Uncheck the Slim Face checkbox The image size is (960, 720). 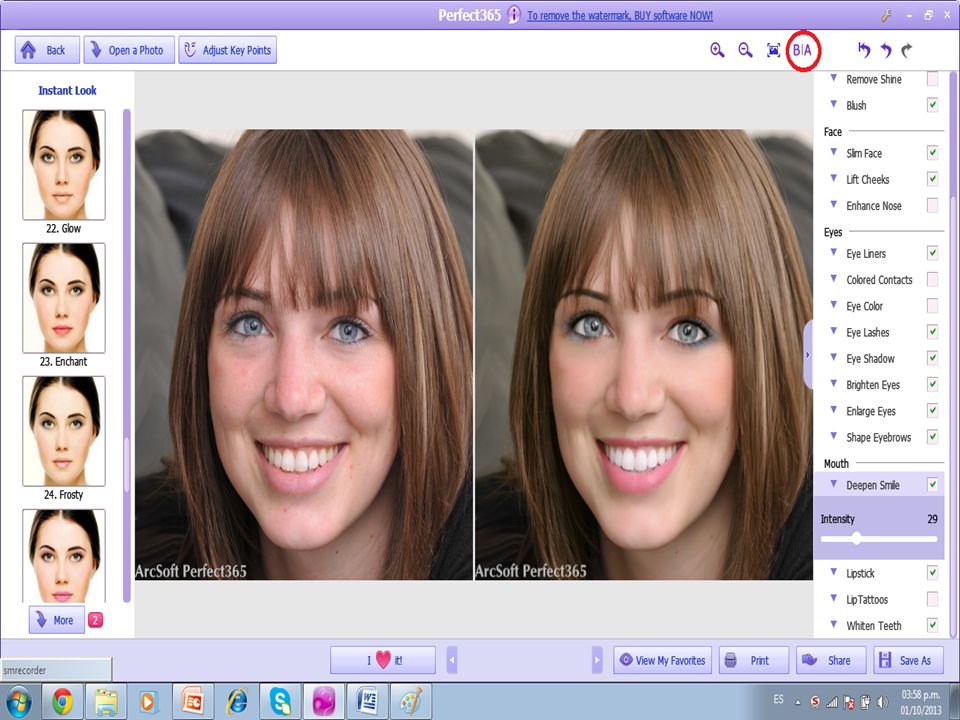click(x=932, y=152)
